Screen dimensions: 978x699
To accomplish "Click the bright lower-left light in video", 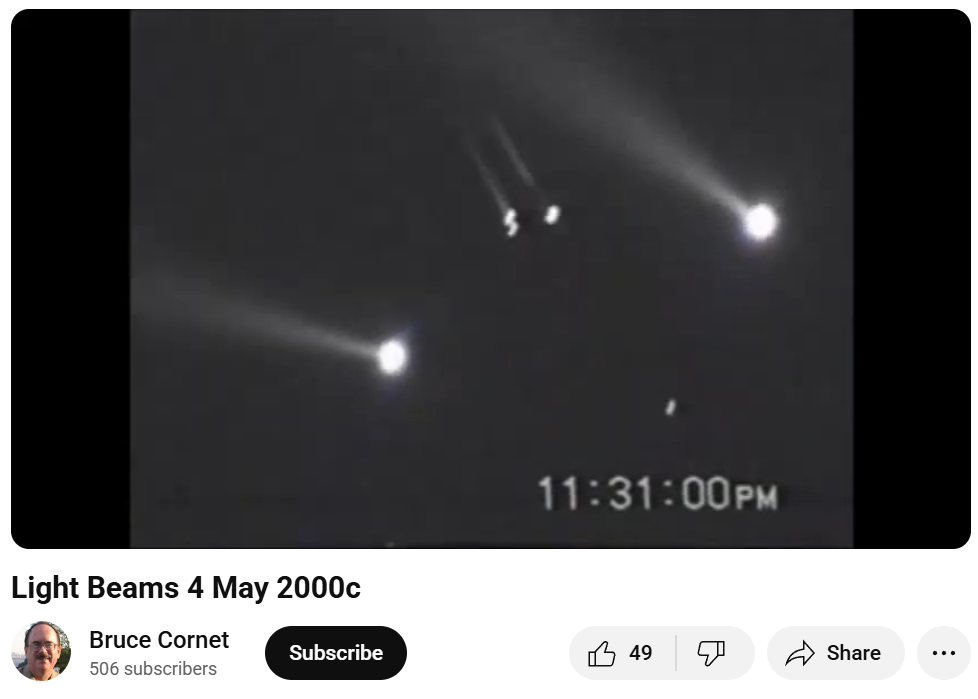I will pos(392,357).
